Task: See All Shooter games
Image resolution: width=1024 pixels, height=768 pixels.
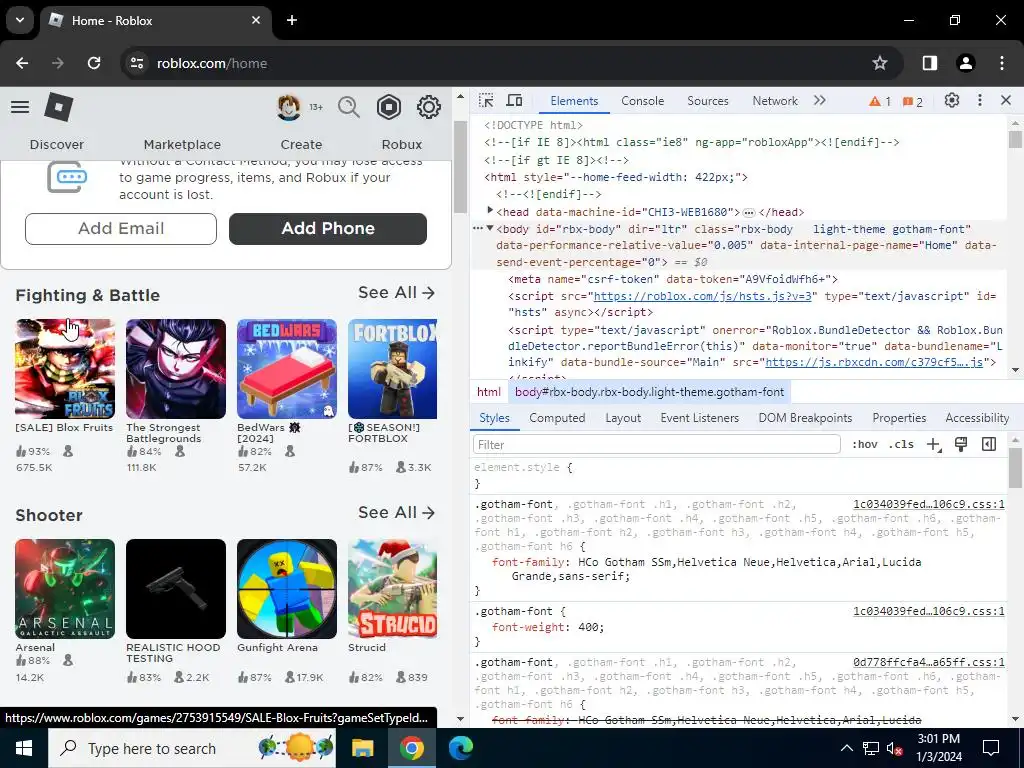Action: click(396, 513)
